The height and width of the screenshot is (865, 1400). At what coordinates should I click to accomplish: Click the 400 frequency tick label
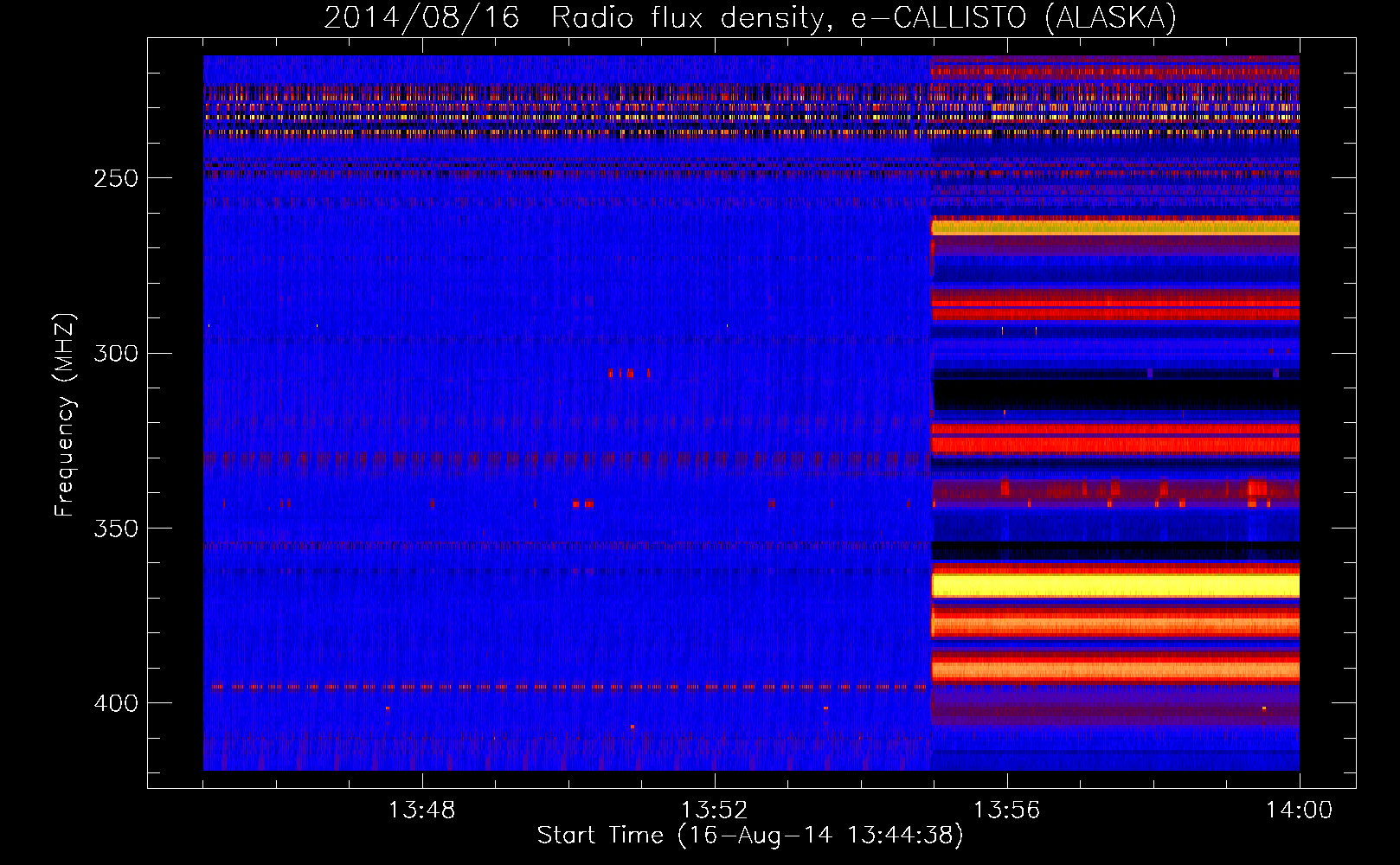(115, 703)
